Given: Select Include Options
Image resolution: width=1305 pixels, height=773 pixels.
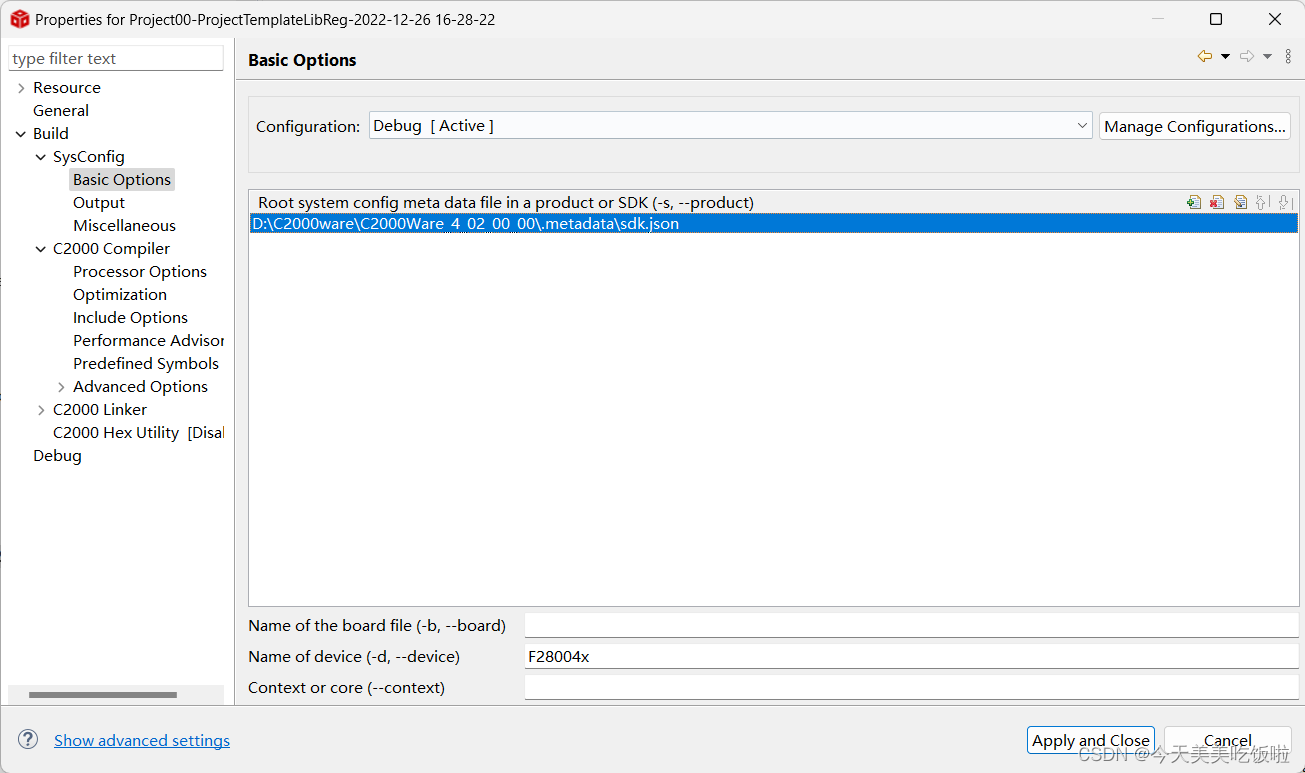Looking at the screenshot, I should point(130,318).
